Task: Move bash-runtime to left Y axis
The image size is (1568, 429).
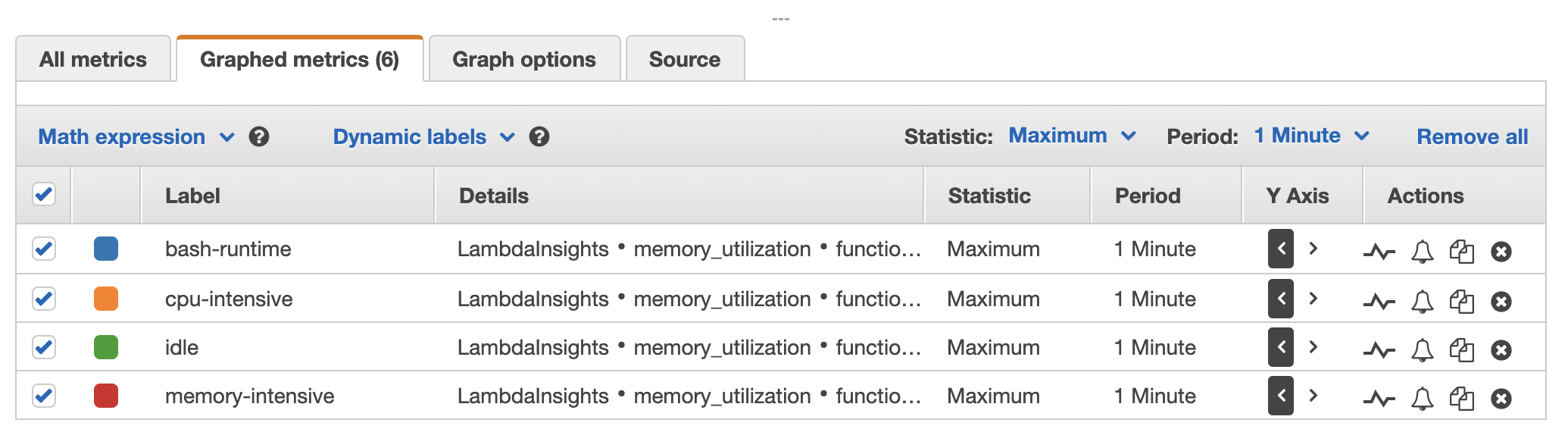Action: click(1280, 249)
